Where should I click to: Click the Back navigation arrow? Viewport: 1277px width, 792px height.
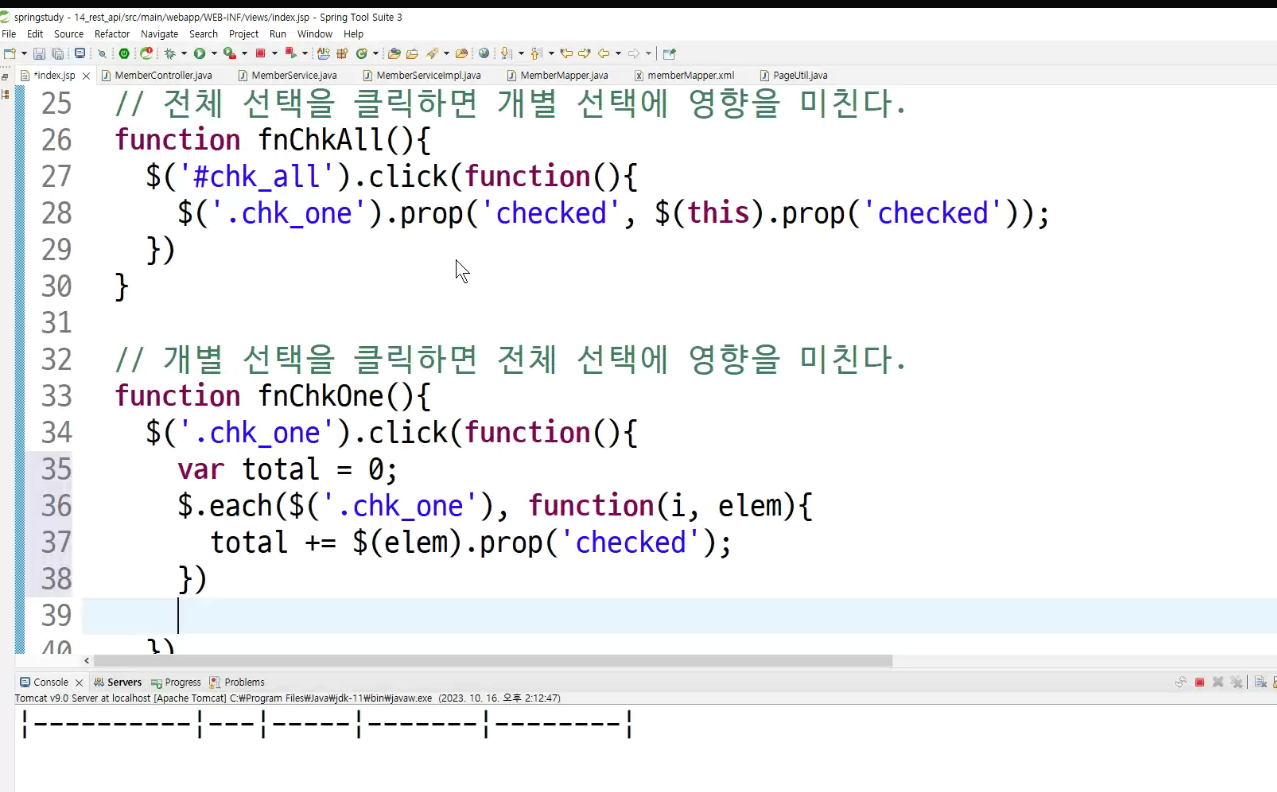pyautogui.click(x=603, y=53)
